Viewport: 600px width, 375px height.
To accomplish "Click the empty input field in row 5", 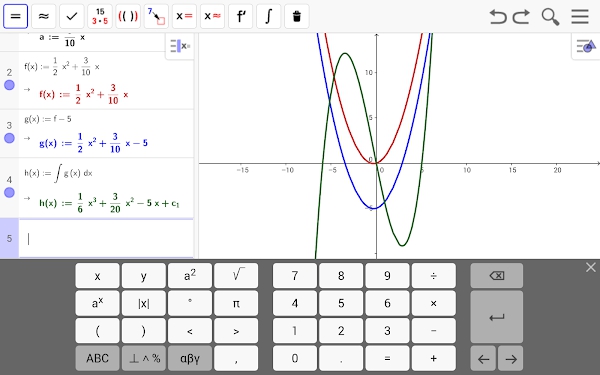I will 106,238.
